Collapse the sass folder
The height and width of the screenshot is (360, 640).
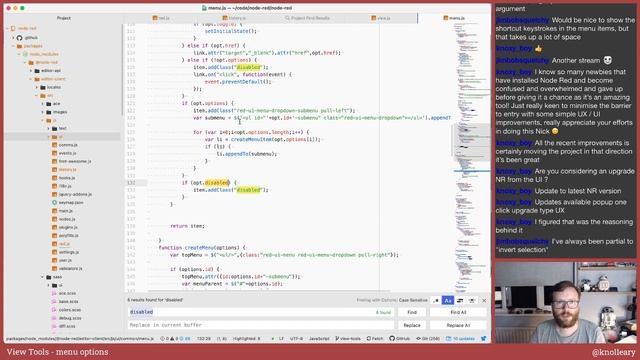(42, 277)
